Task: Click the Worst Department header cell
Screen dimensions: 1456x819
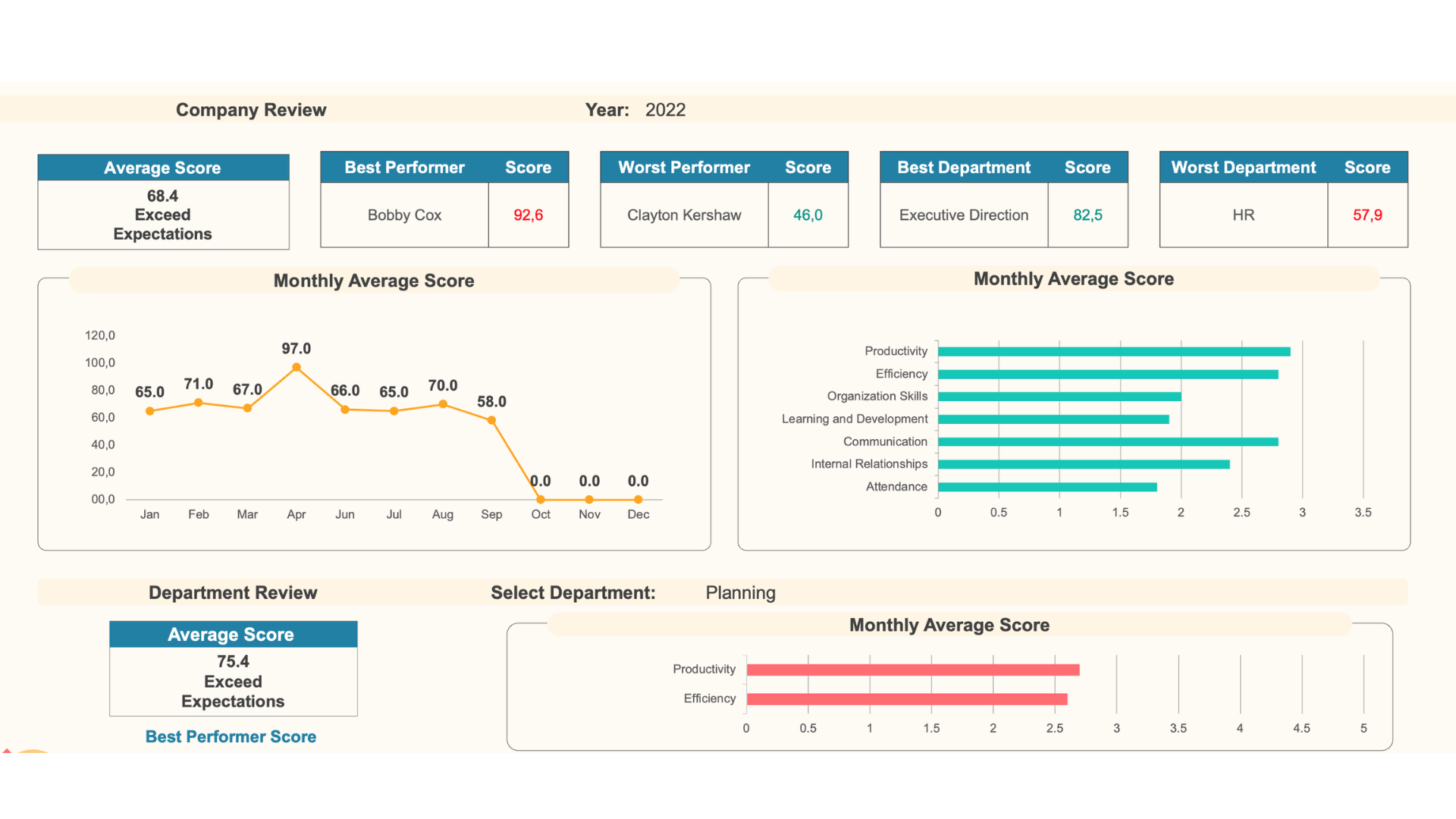Action: click(1243, 168)
